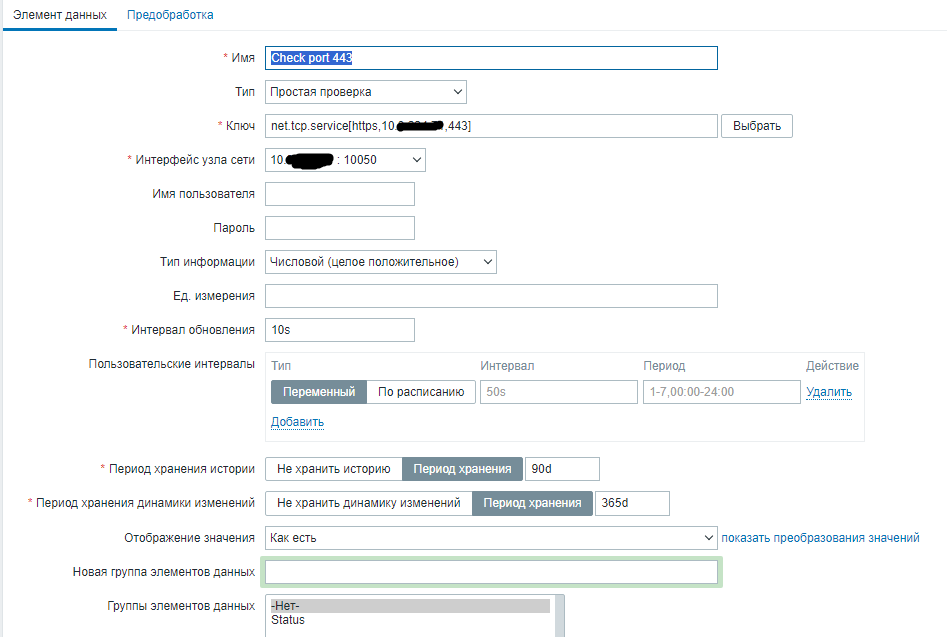Click the Имя пользователя input field
This screenshot has height=637, width=947.
(x=340, y=194)
